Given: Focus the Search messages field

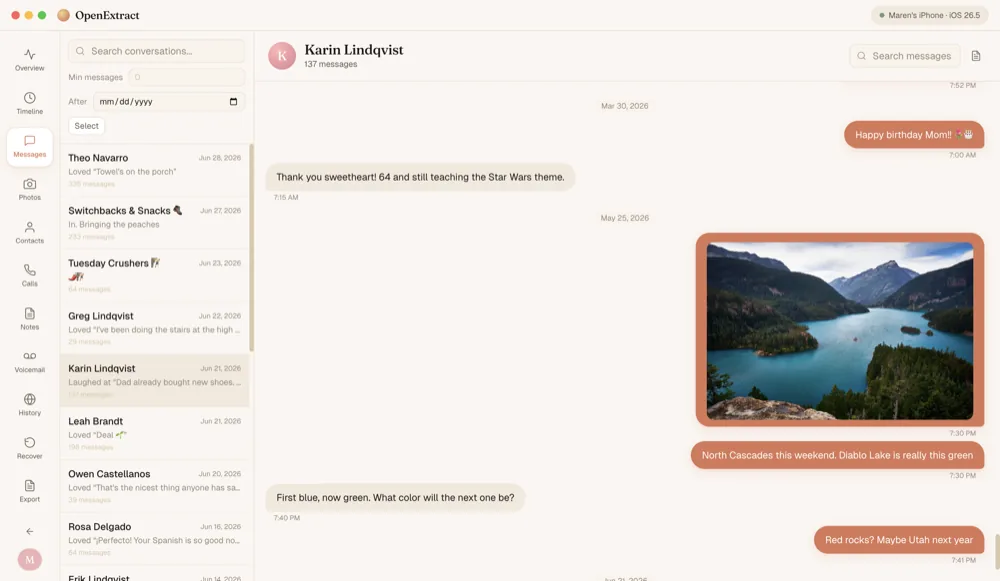Looking at the screenshot, I should tap(904, 56).
